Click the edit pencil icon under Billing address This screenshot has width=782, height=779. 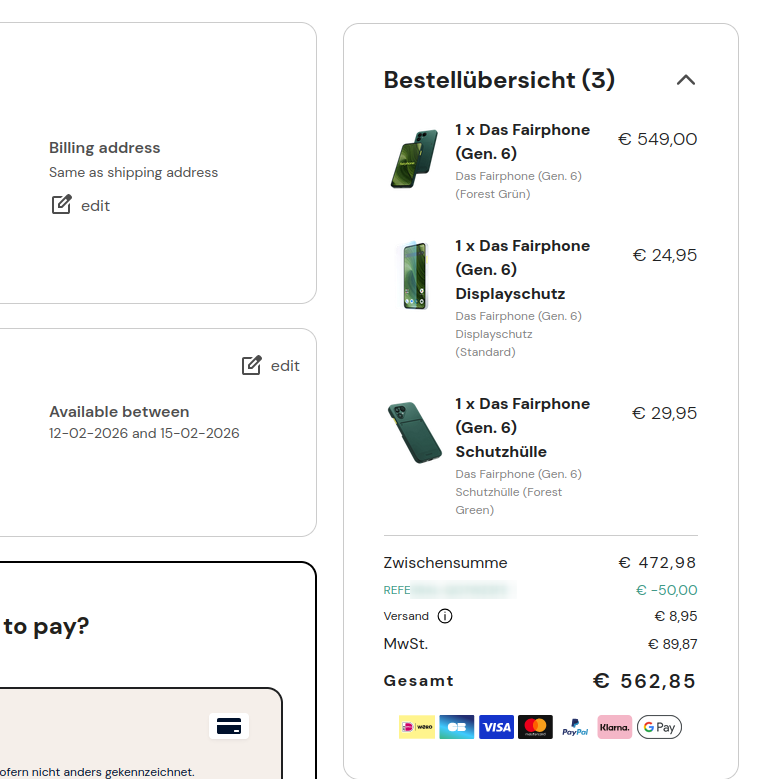click(x=62, y=205)
